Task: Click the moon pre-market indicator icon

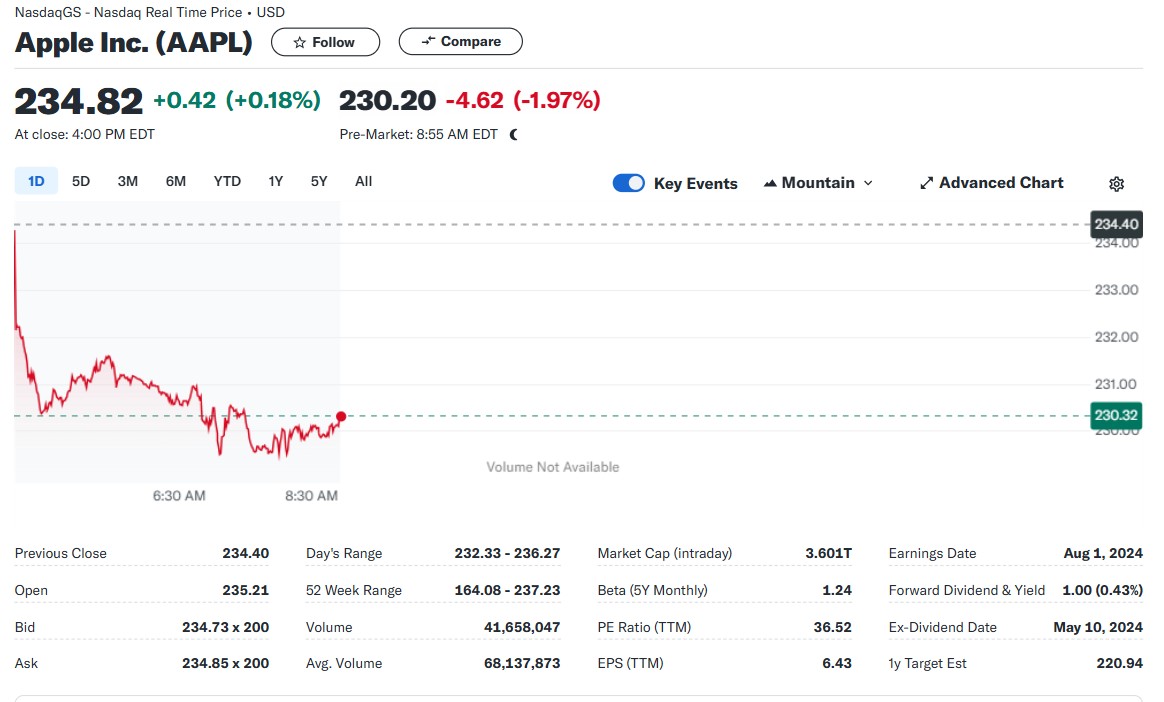Action: pyautogui.click(x=514, y=134)
